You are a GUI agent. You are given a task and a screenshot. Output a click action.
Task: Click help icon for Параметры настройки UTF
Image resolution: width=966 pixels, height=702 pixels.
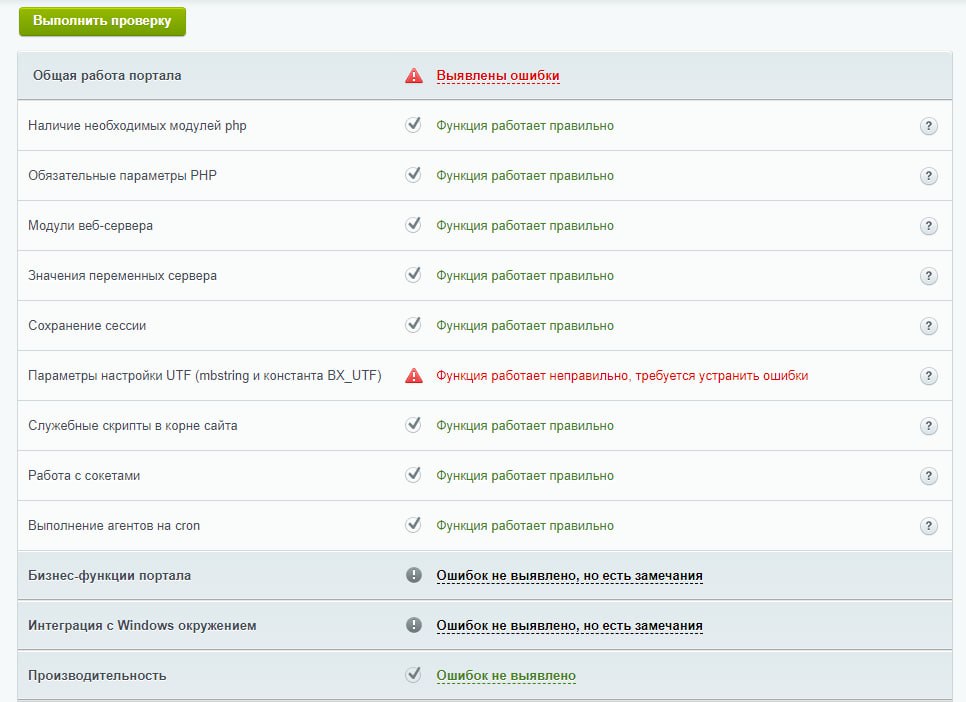[928, 376]
